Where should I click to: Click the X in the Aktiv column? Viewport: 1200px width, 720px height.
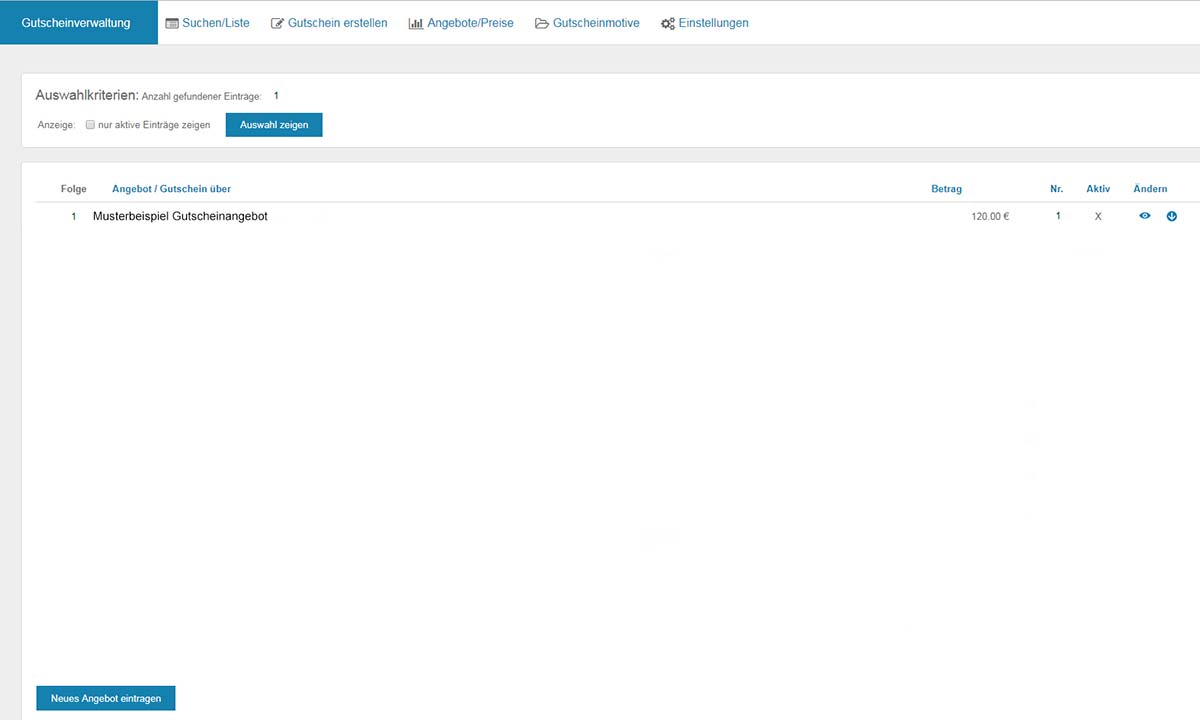[x=1098, y=216]
